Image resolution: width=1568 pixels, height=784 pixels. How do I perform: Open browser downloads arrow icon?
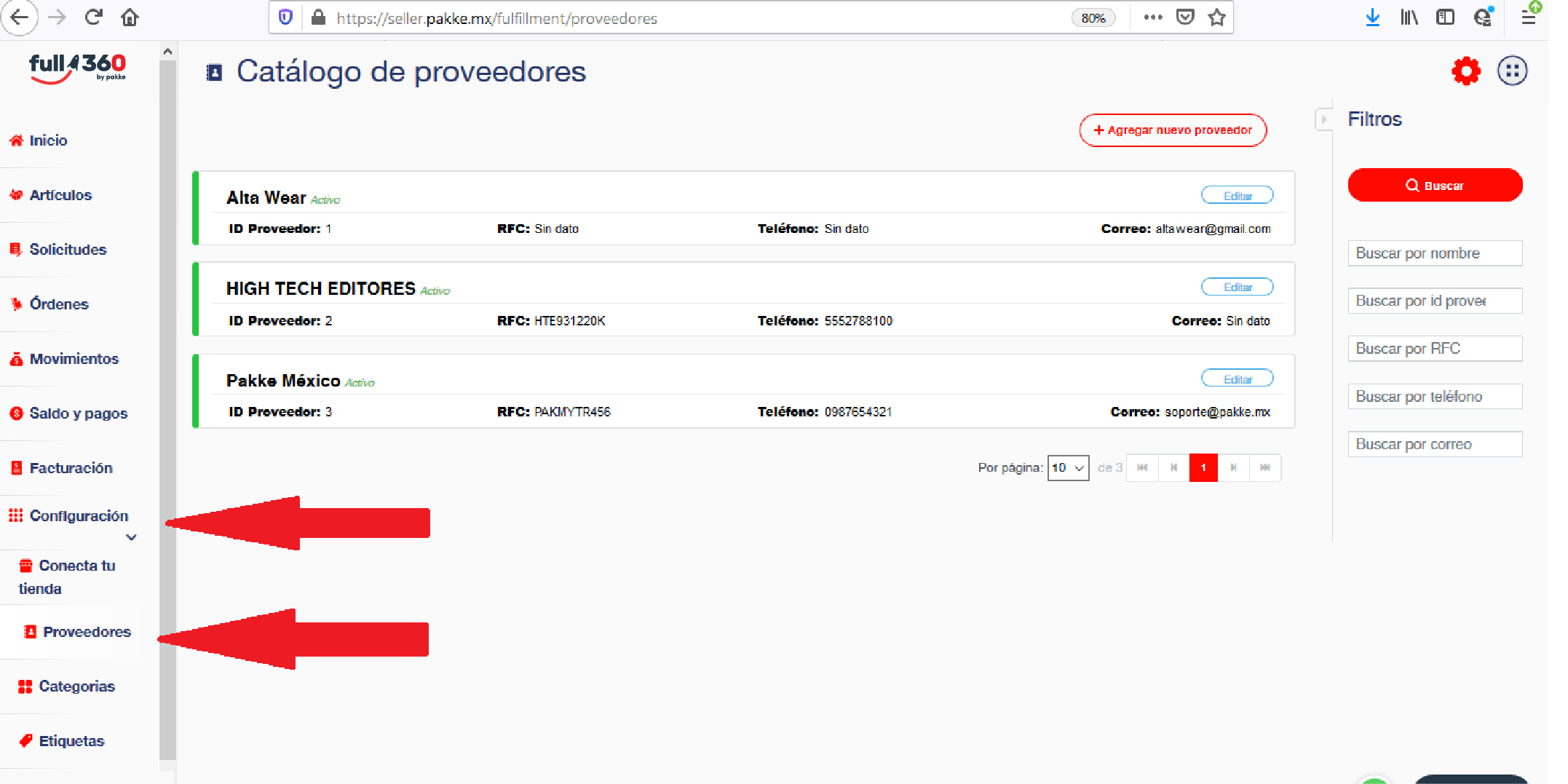click(x=1372, y=17)
